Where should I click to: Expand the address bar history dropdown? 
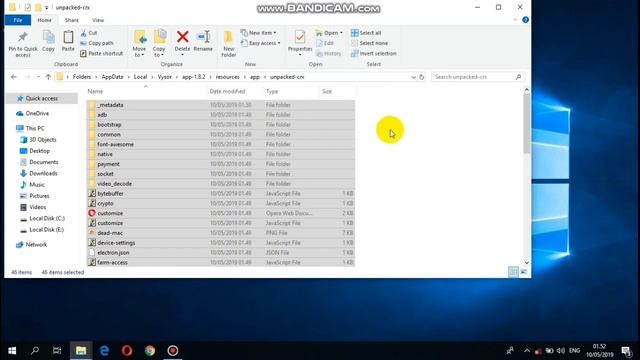(x=413, y=77)
